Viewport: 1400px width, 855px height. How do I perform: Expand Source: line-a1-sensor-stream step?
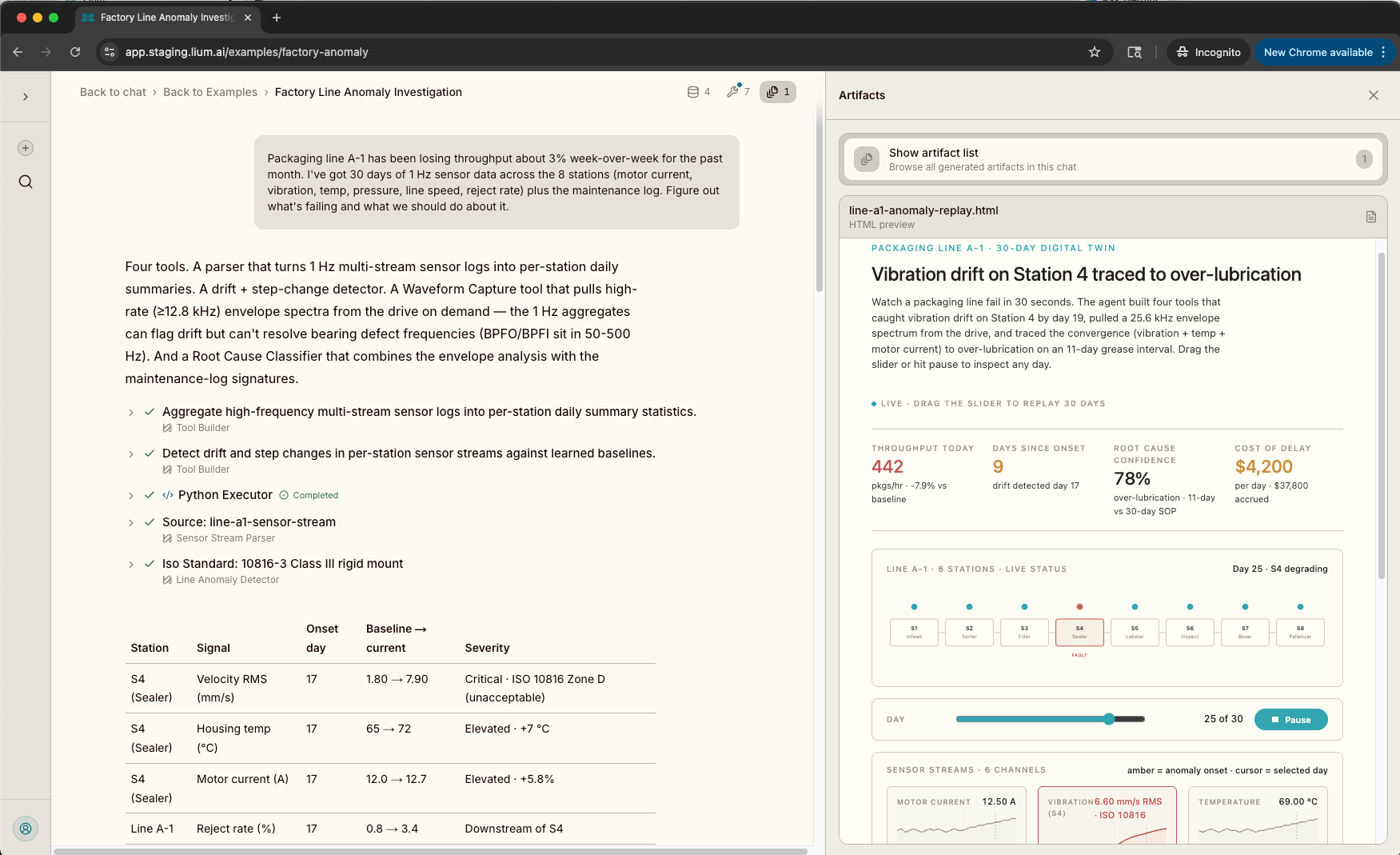pos(131,523)
